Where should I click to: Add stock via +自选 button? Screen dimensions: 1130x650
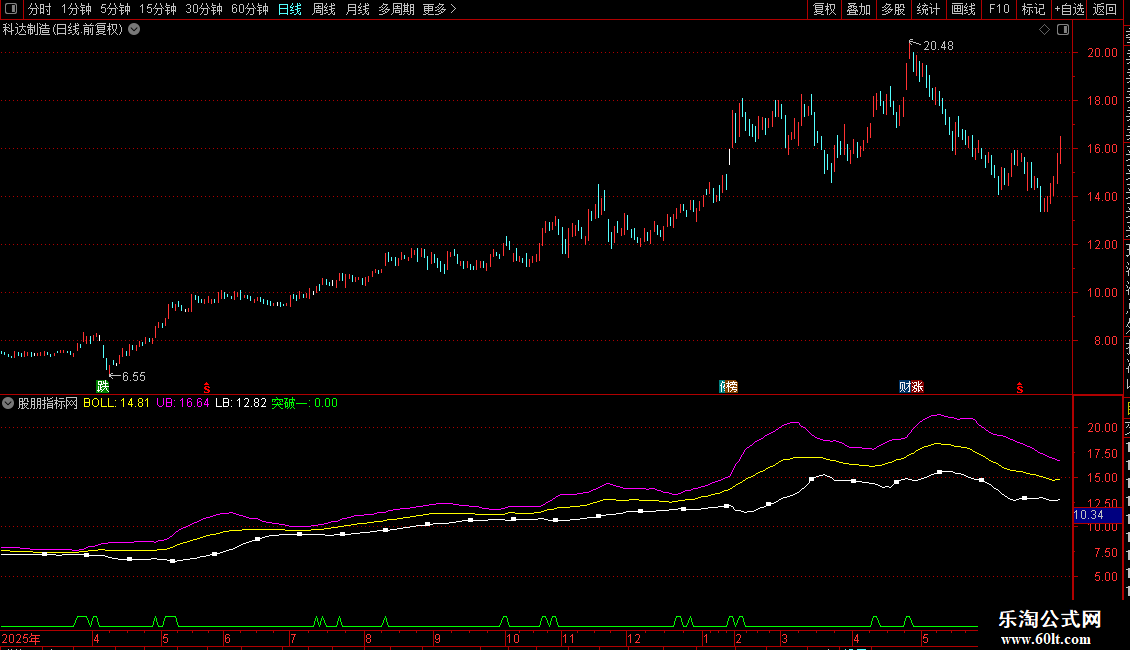1069,9
